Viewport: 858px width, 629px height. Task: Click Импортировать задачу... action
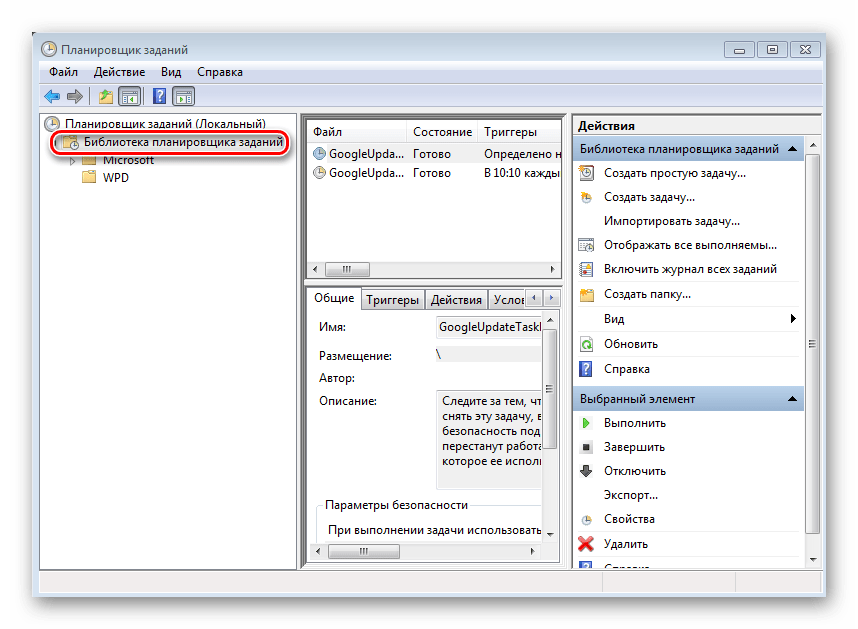click(671, 221)
